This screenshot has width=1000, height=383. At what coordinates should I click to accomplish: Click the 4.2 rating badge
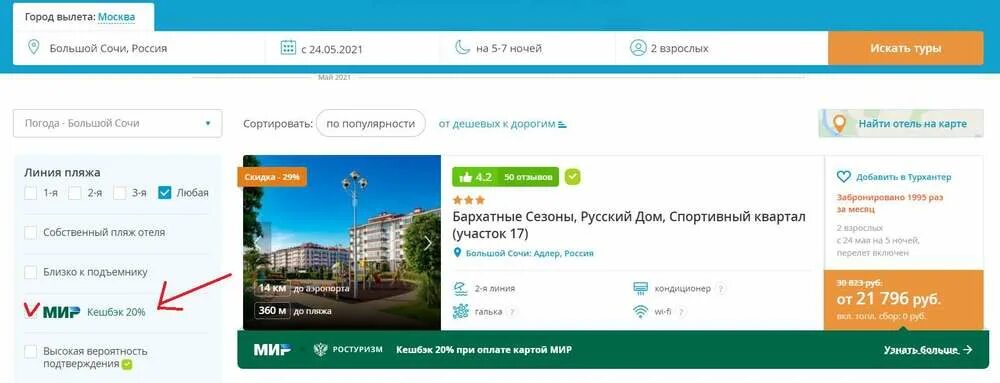pyautogui.click(x=475, y=177)
